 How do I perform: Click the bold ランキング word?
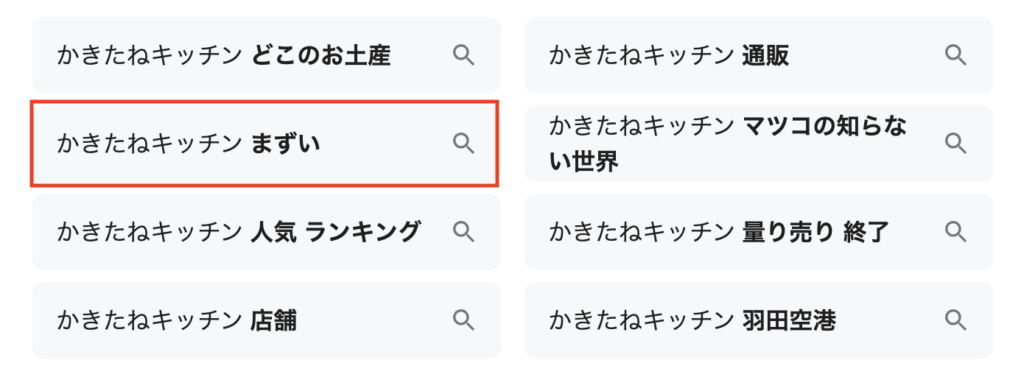pyautogui.click(x=362, y=231)
